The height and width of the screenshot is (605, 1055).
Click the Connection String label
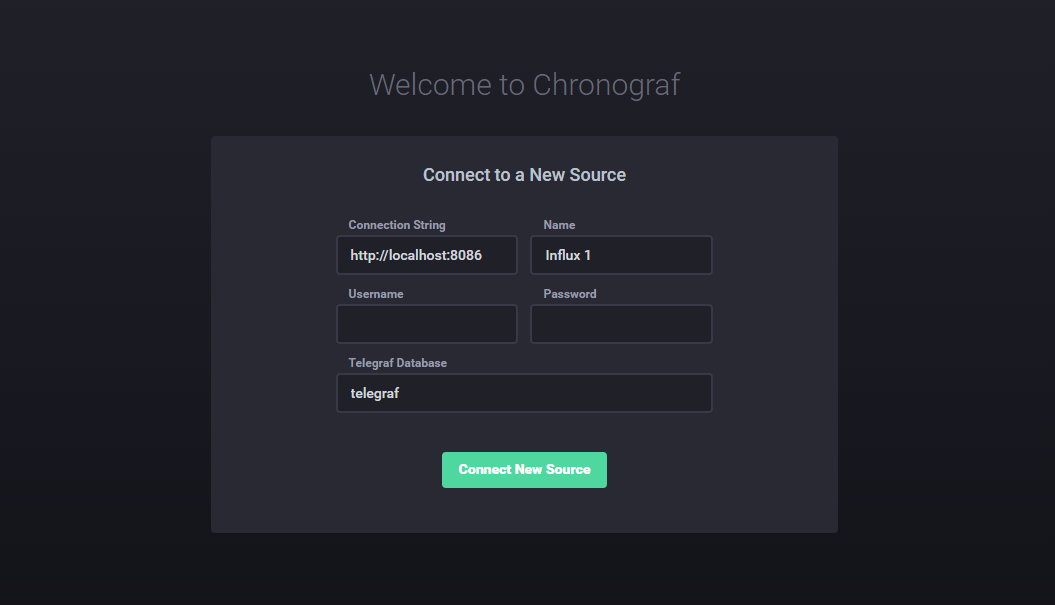397,225
